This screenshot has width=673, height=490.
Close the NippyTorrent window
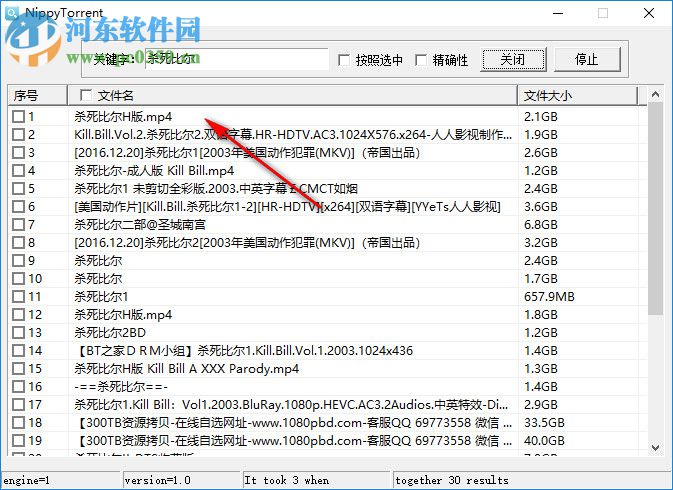pos(649,13)
